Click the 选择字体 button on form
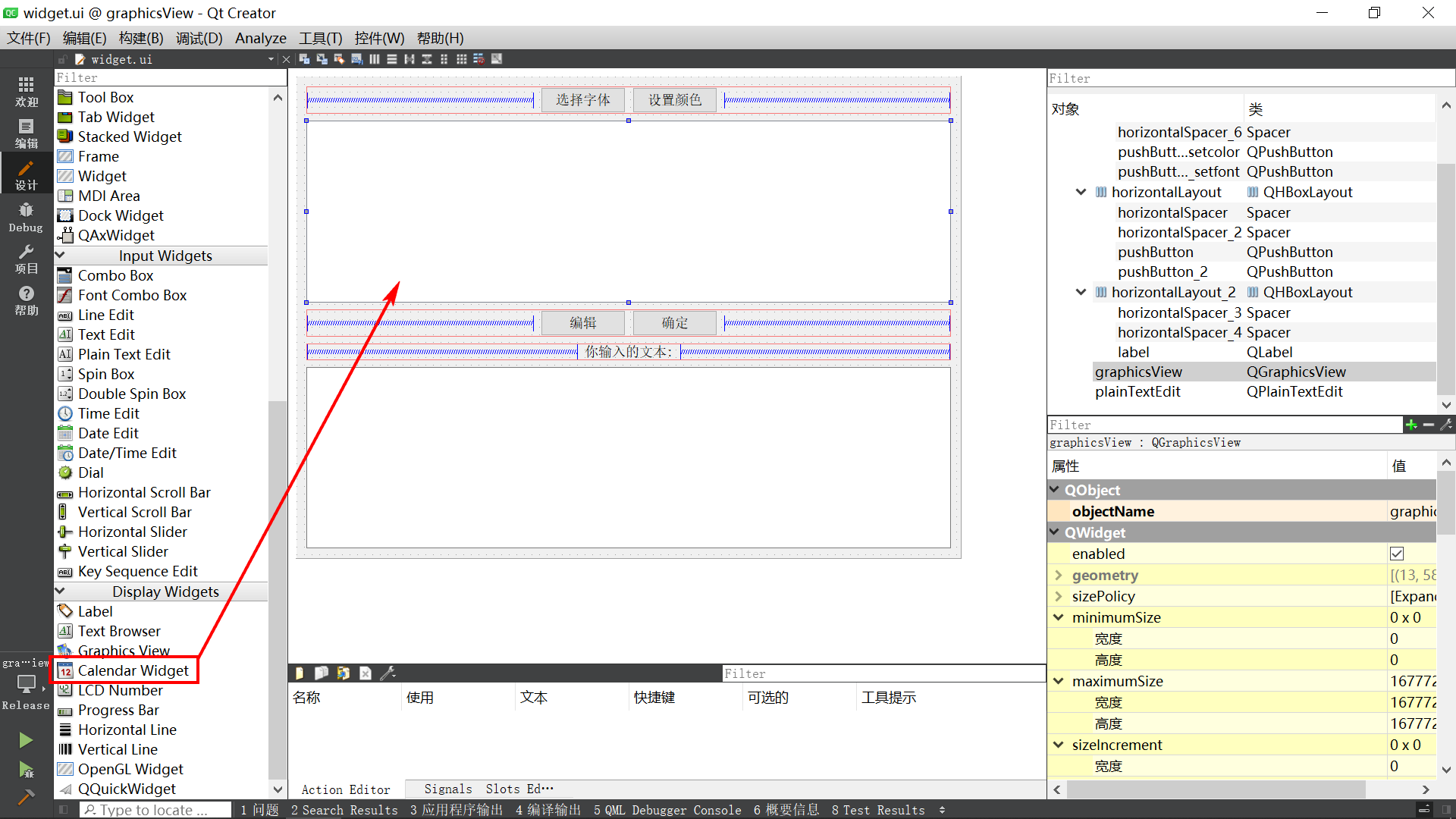 click(582, 99)
